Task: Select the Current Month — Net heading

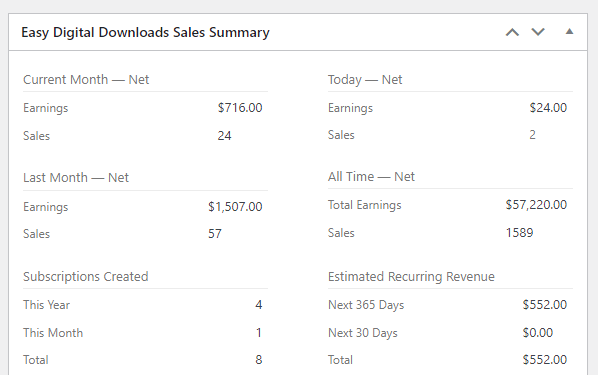Action: 86,79
